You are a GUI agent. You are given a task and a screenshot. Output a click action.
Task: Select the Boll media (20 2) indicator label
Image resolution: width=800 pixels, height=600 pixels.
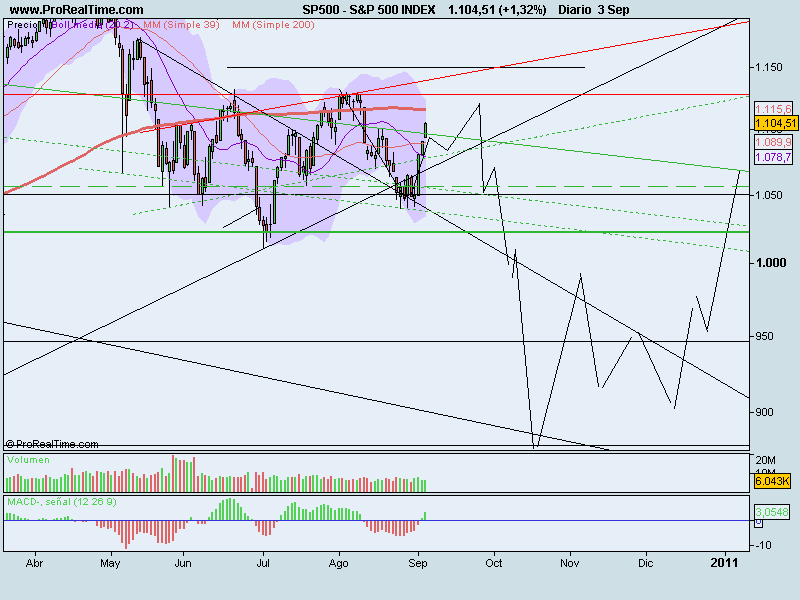pyautogui.click(x=93, y=25)
